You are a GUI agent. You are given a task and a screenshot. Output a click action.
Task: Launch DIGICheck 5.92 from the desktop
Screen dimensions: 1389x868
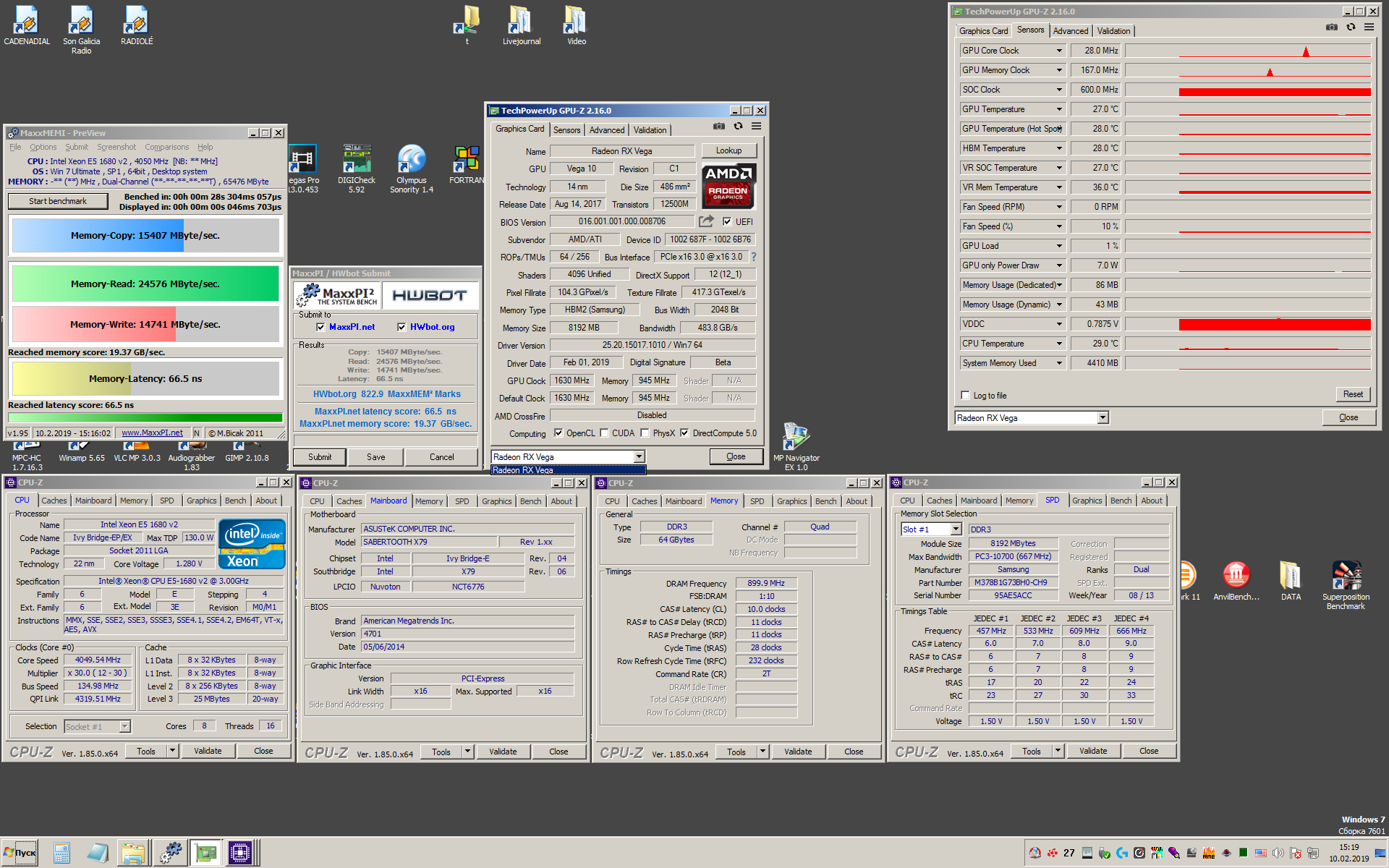357,169
